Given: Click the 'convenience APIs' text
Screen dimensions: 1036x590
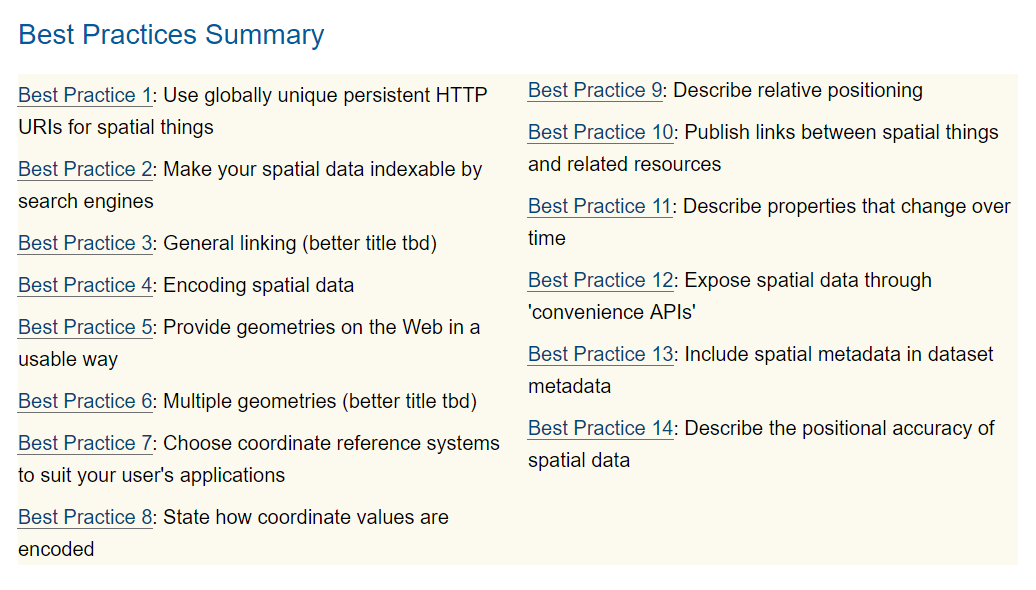Looking at the screenshot, I should [612, 313].
